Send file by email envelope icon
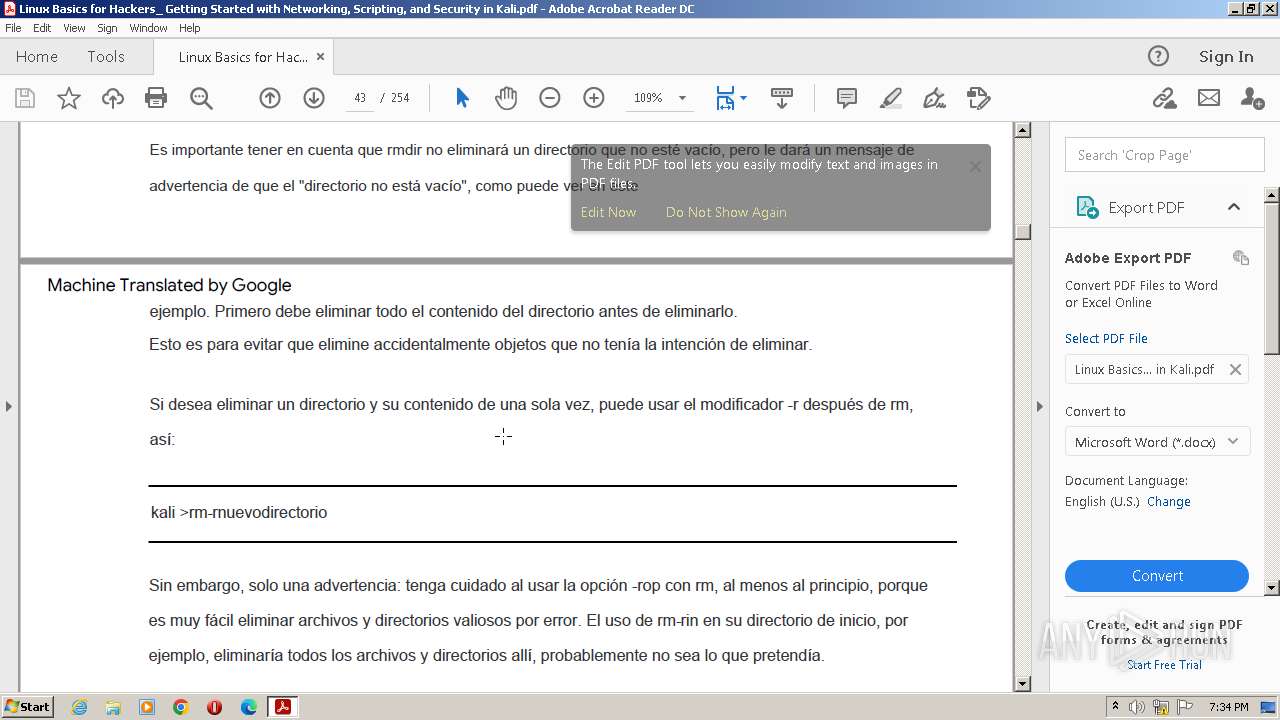 pos(1209,98)
